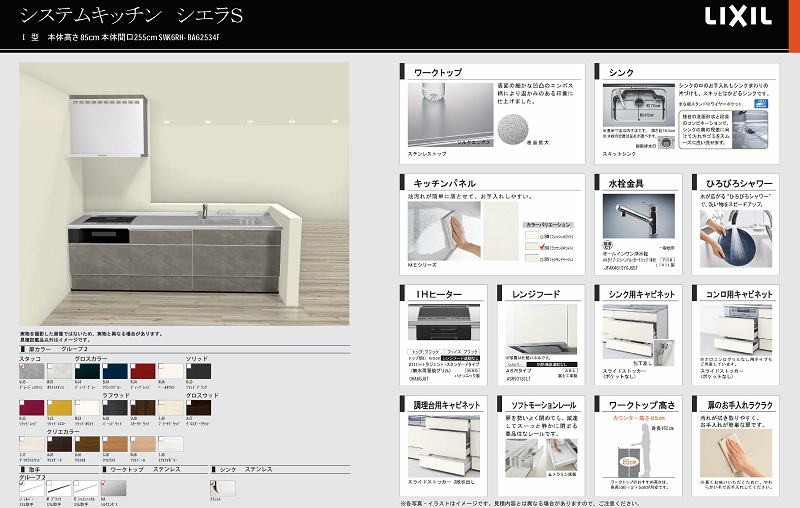
Task: Click the ひろびろシャワー heading
Action: point(739,183)
